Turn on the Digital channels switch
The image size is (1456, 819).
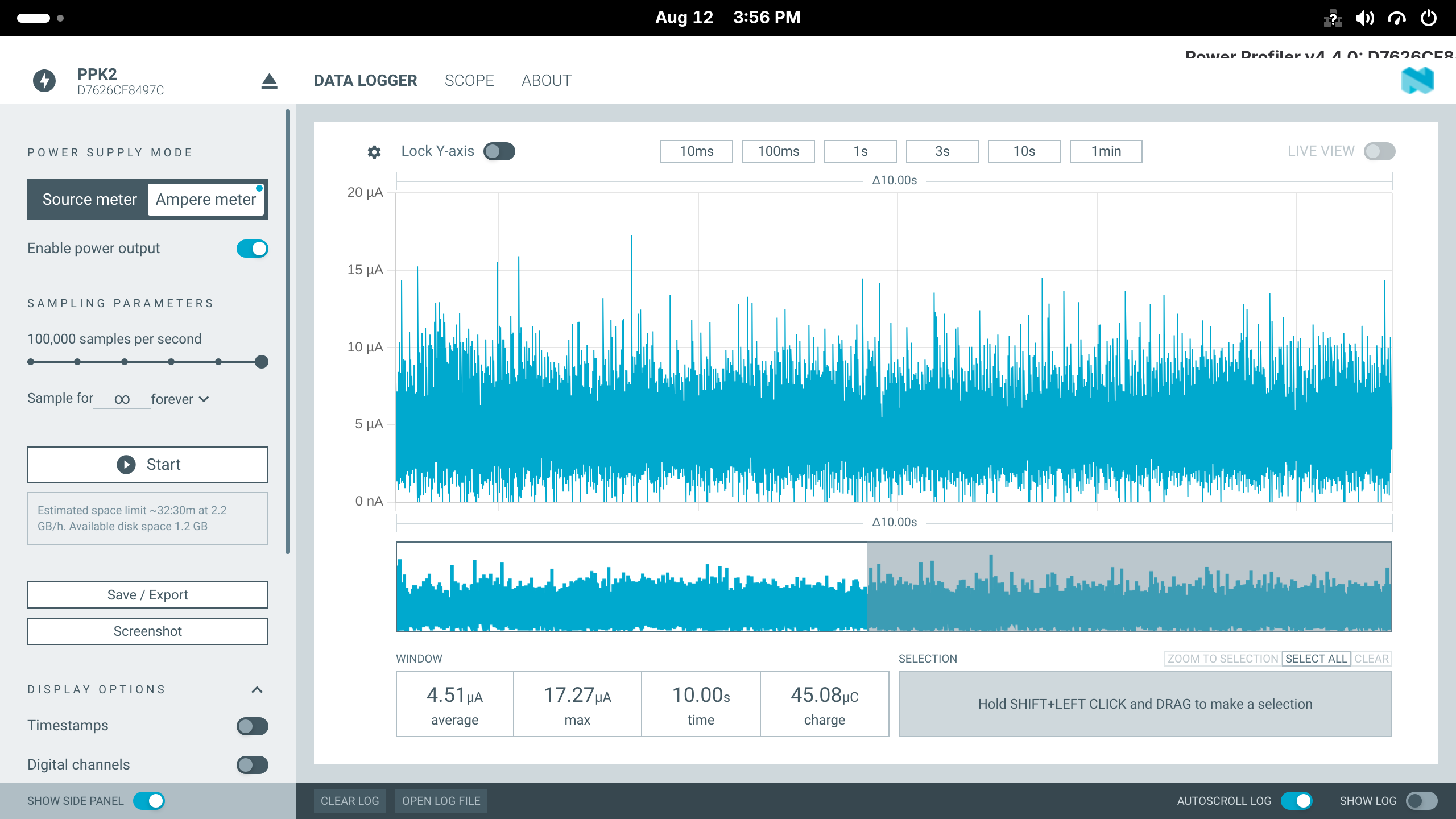point(253,765)
